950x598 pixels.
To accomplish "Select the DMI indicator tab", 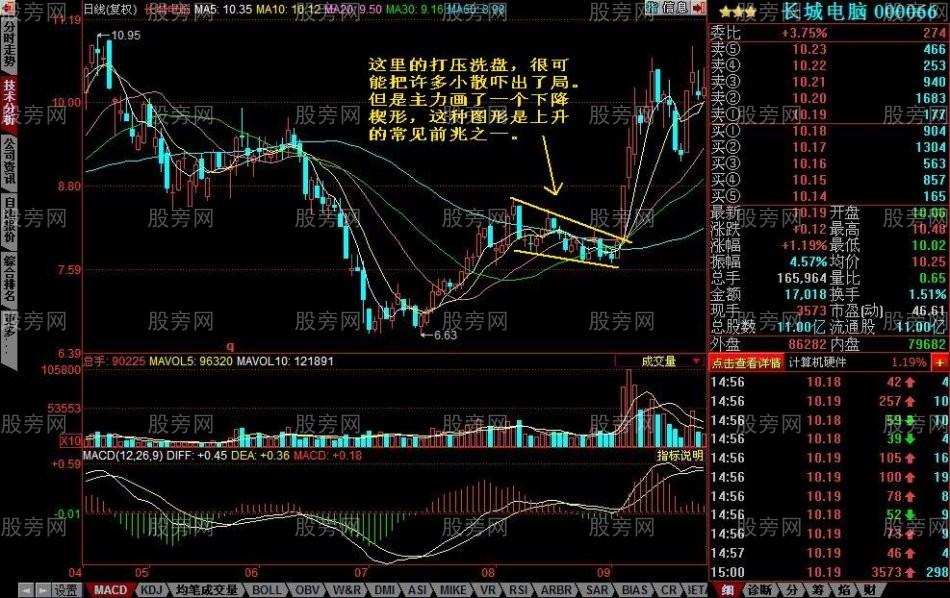I will pyautogui.click(x=385, y=590).
